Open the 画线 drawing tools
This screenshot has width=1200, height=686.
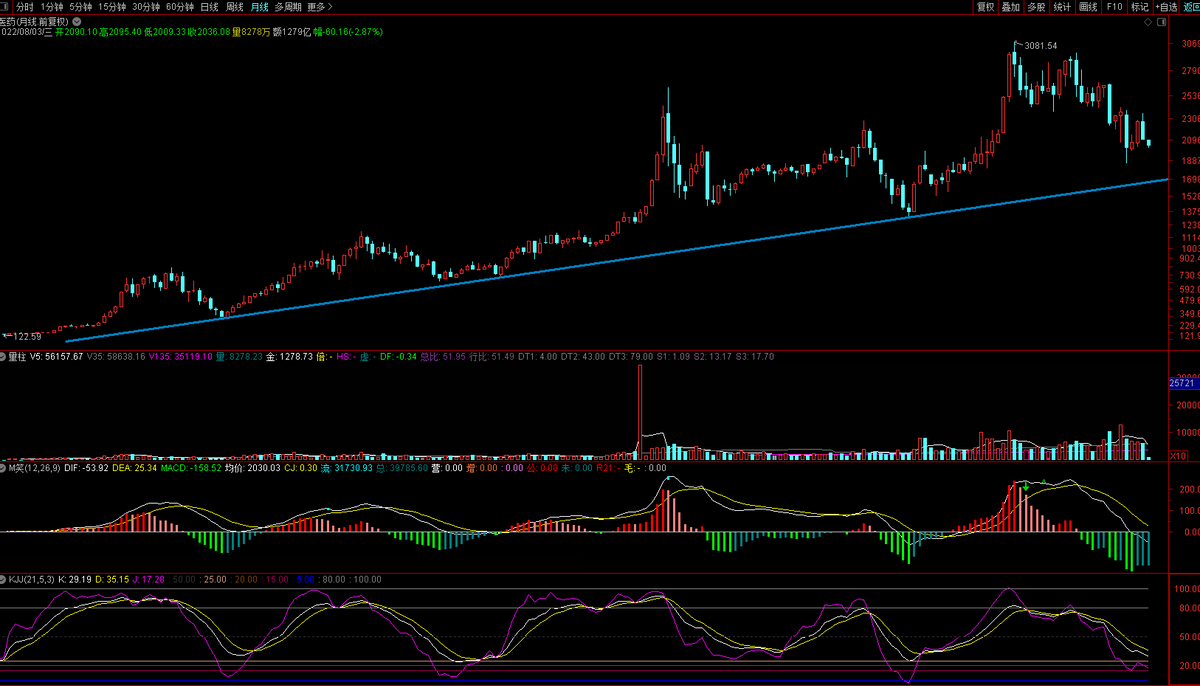[1088, 7]
